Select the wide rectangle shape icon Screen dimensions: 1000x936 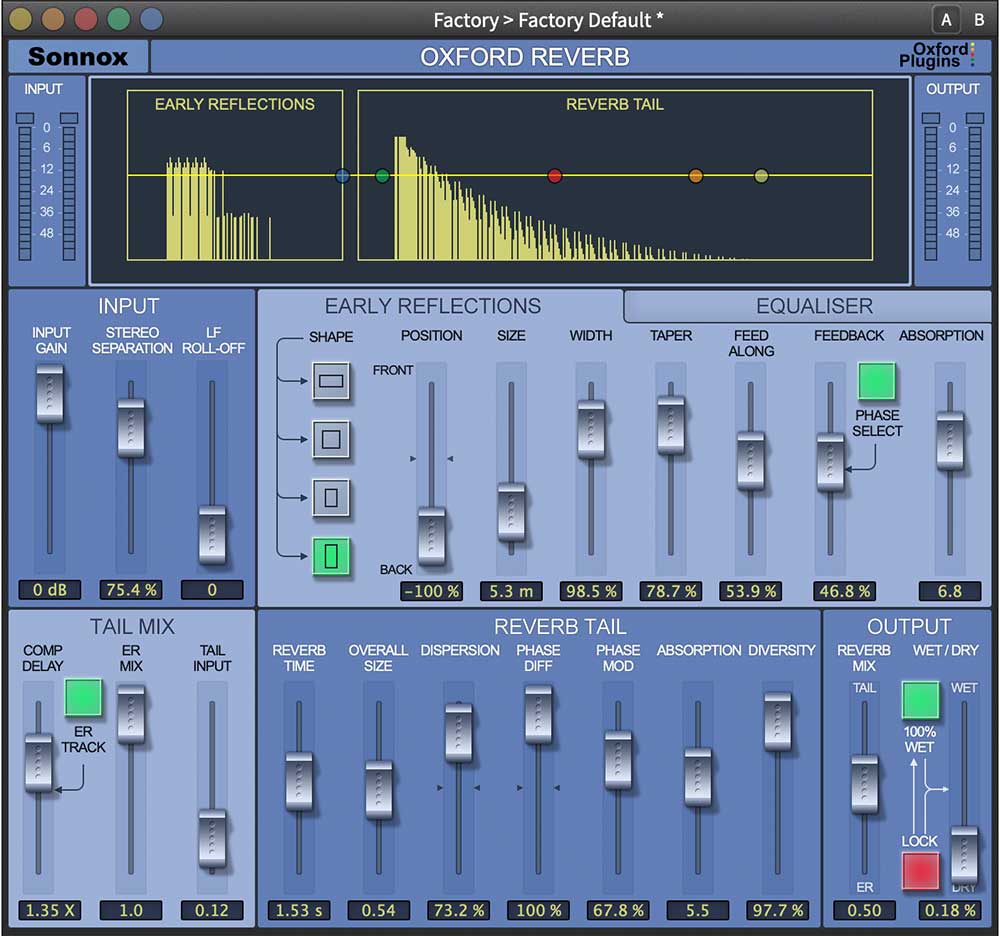330,381
